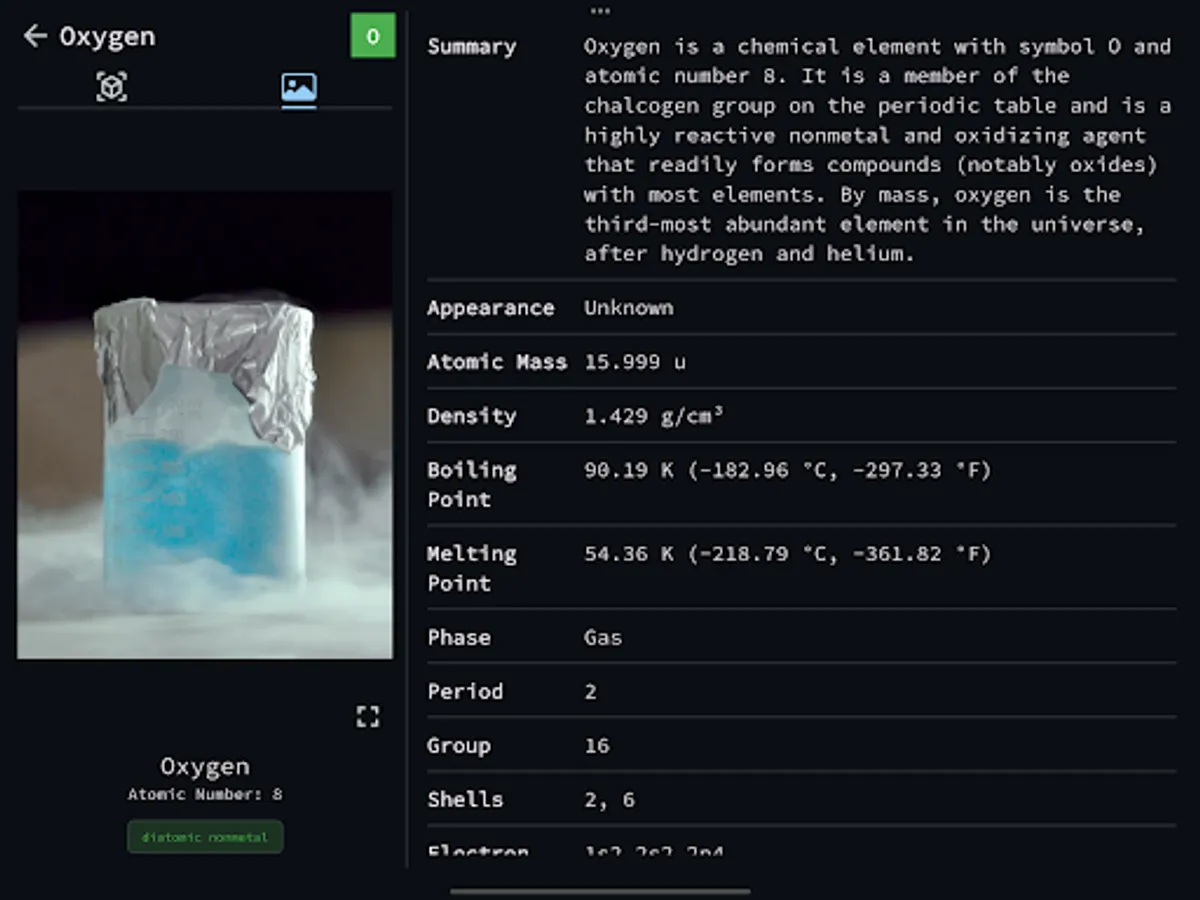Select the Period value '2'
This screenshot has width=1200, height=900.
click(591, 691)
